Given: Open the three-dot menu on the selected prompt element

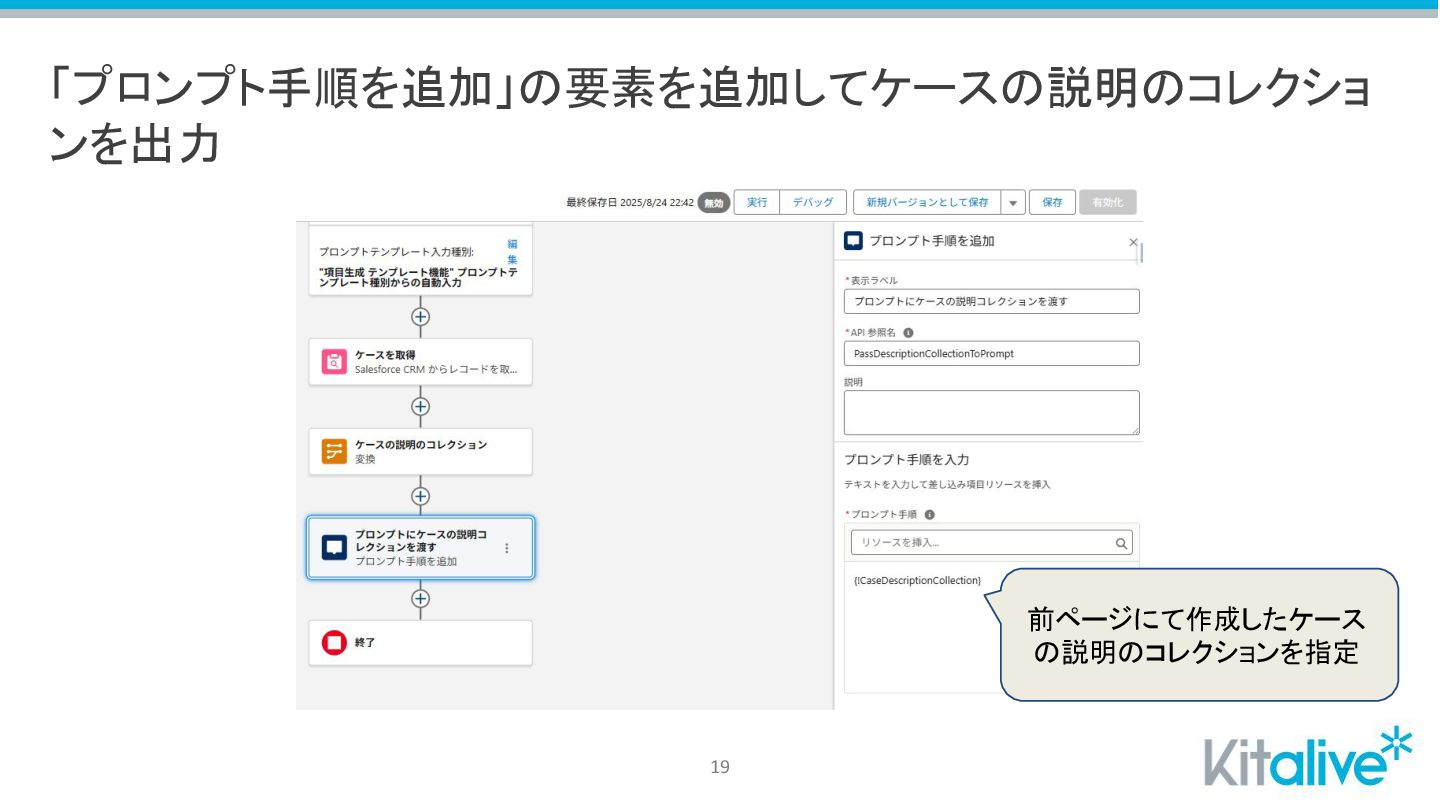Looking at the screenshot, I should 507,548.
